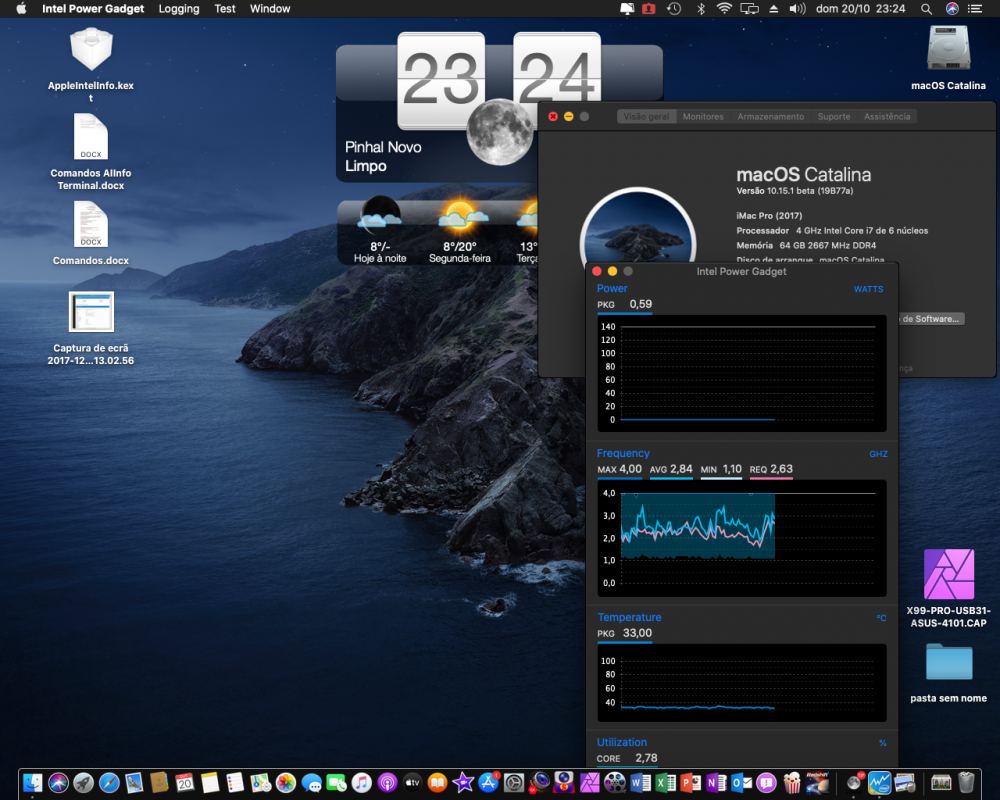Screen dimensions: 1000x800
Task: Select Comandos AIInfo Terminal.docx file
Action: pyautogui.click(x=91, y=152)
